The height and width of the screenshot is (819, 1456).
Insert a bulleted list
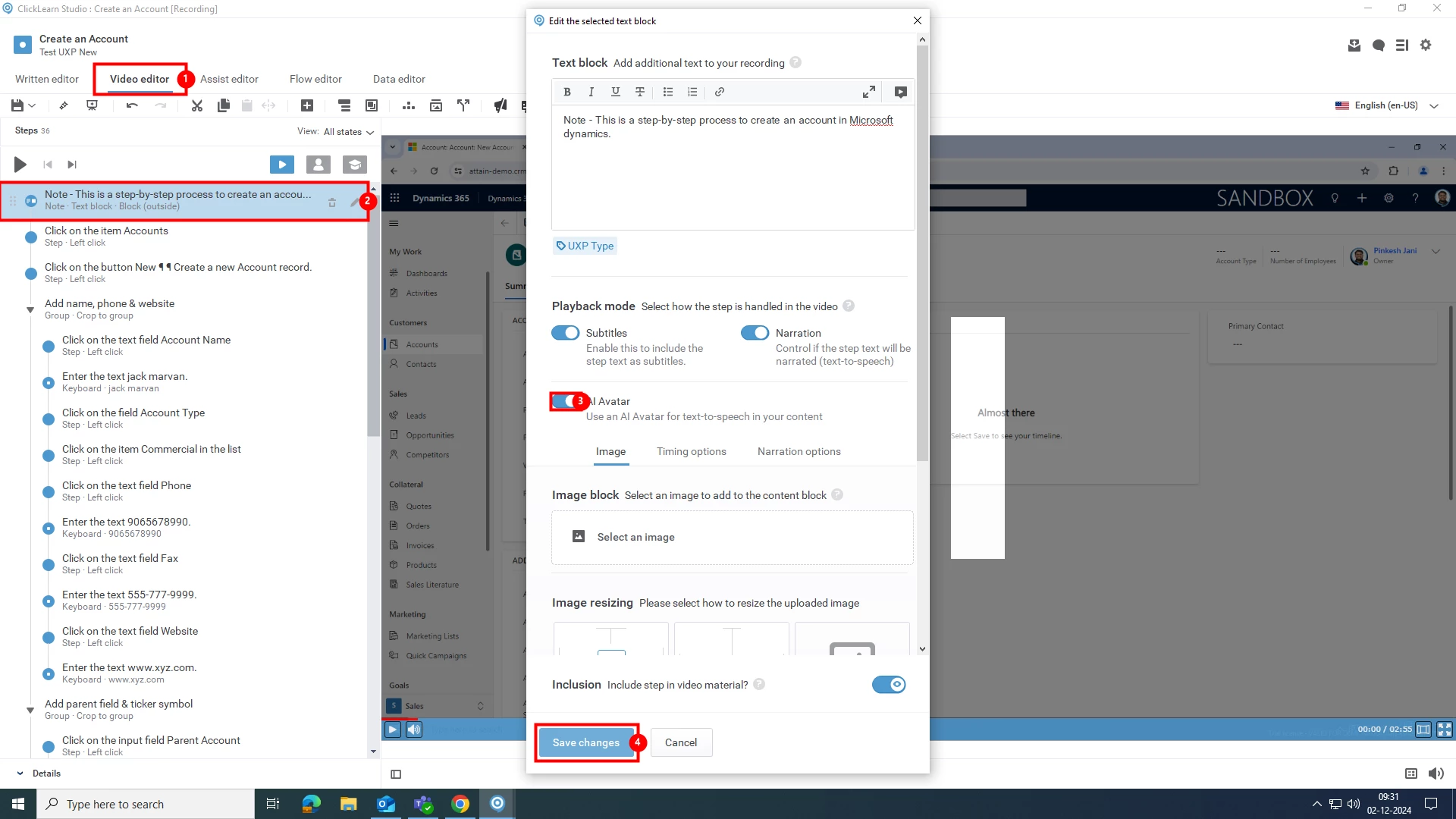click(668, 92)
